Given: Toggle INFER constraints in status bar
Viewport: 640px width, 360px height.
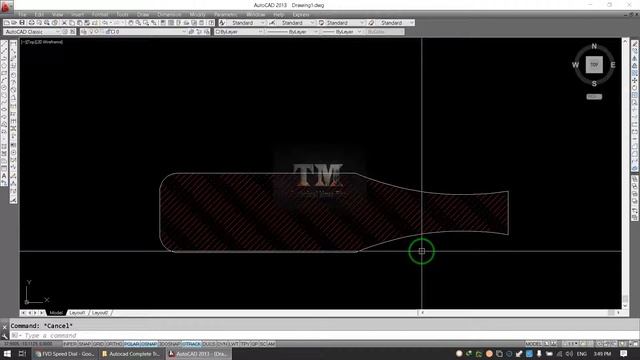Looking at the screenshot, I should click(x=70, y=344).
